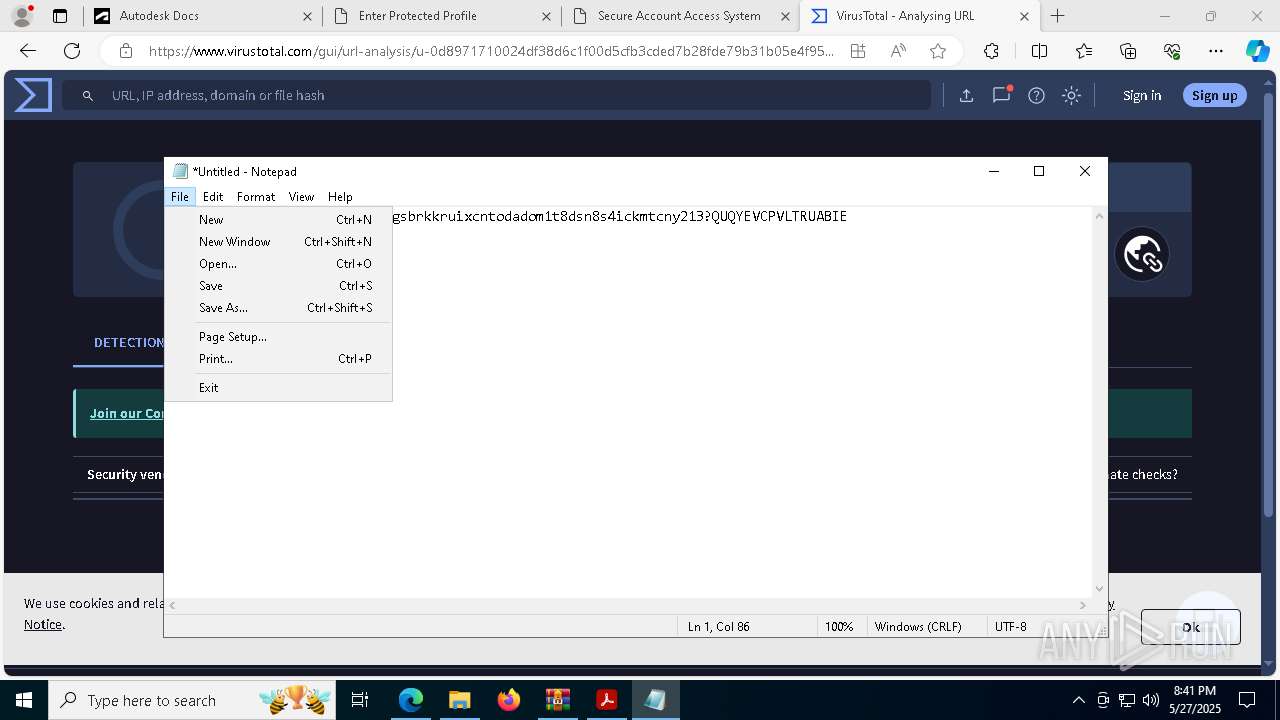1280x720 pixels.
Task: Open Firefox from taskbar
Action: (x=509, y=700)
